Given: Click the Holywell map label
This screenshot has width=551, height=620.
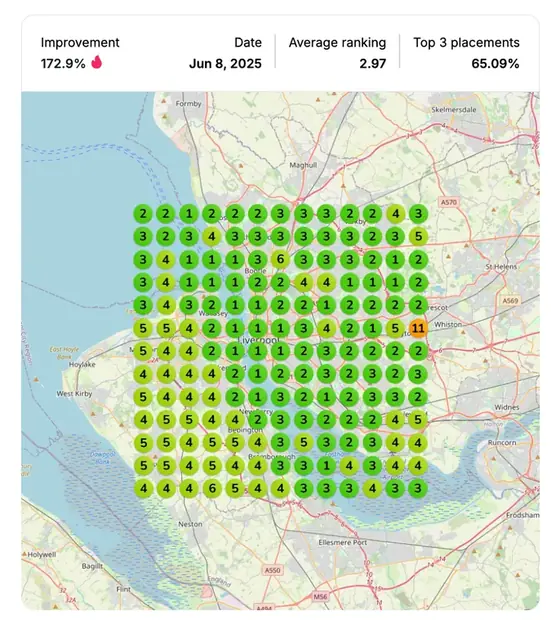Looking at the screenshot, I should point(42,554).
